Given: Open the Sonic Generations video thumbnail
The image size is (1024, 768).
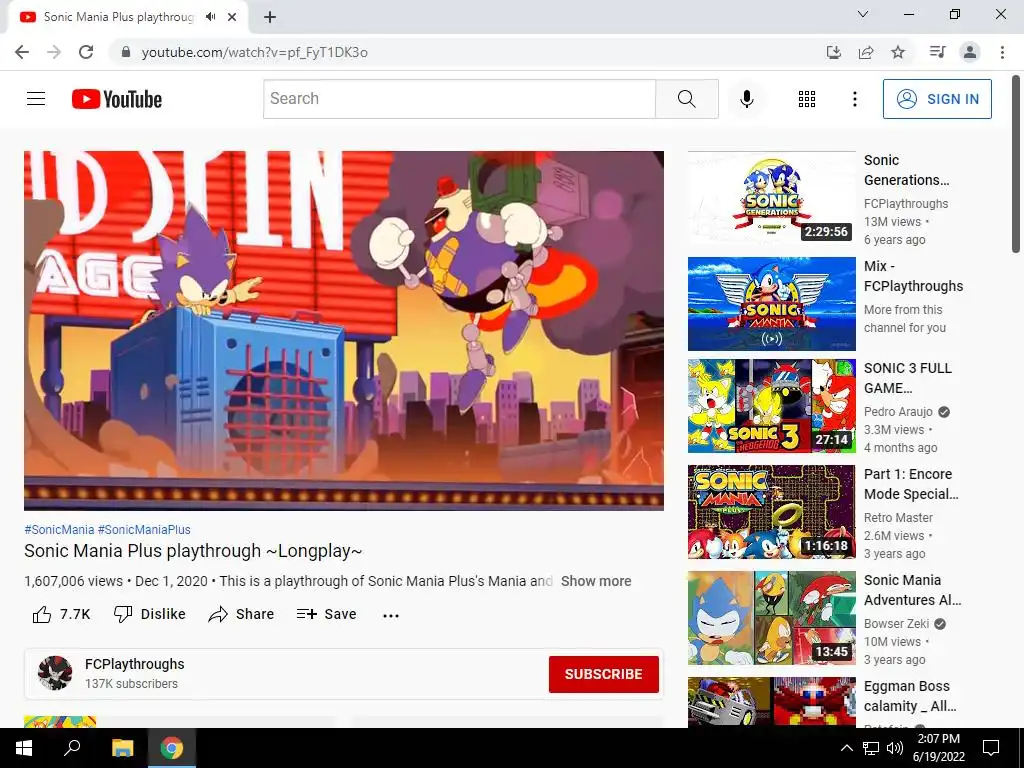Looking at the screenshot, I should coord(771,197).
